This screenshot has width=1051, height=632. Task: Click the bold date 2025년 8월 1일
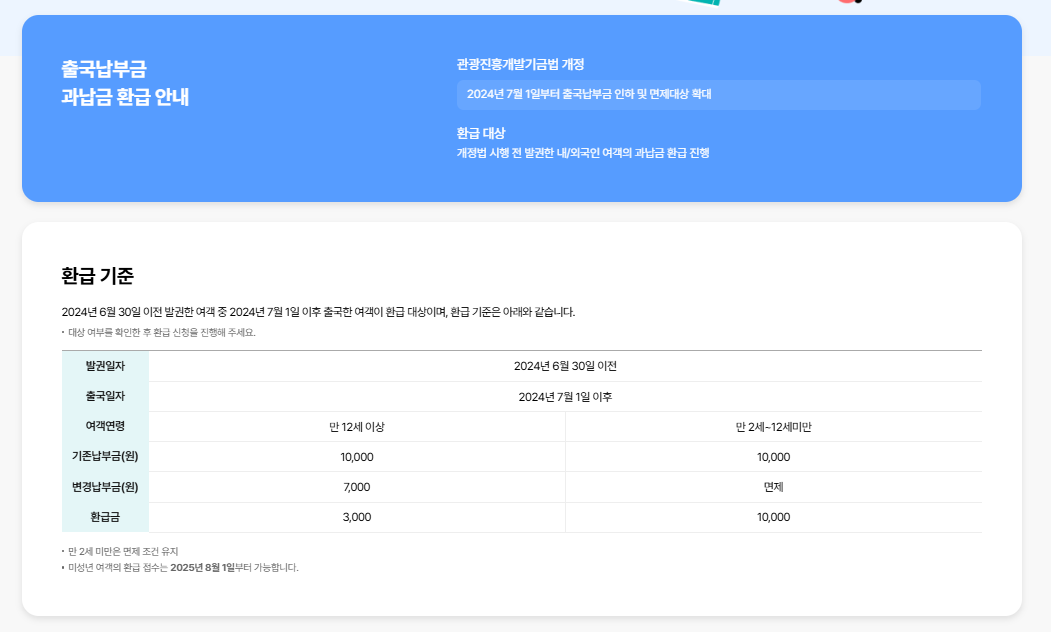click(202, 568)
